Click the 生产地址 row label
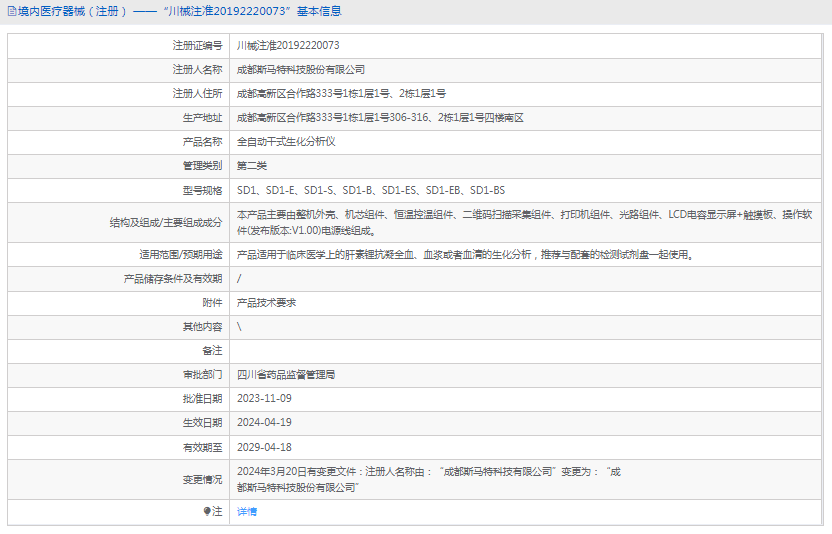832x534 pixels. click(x=203, y=117)
